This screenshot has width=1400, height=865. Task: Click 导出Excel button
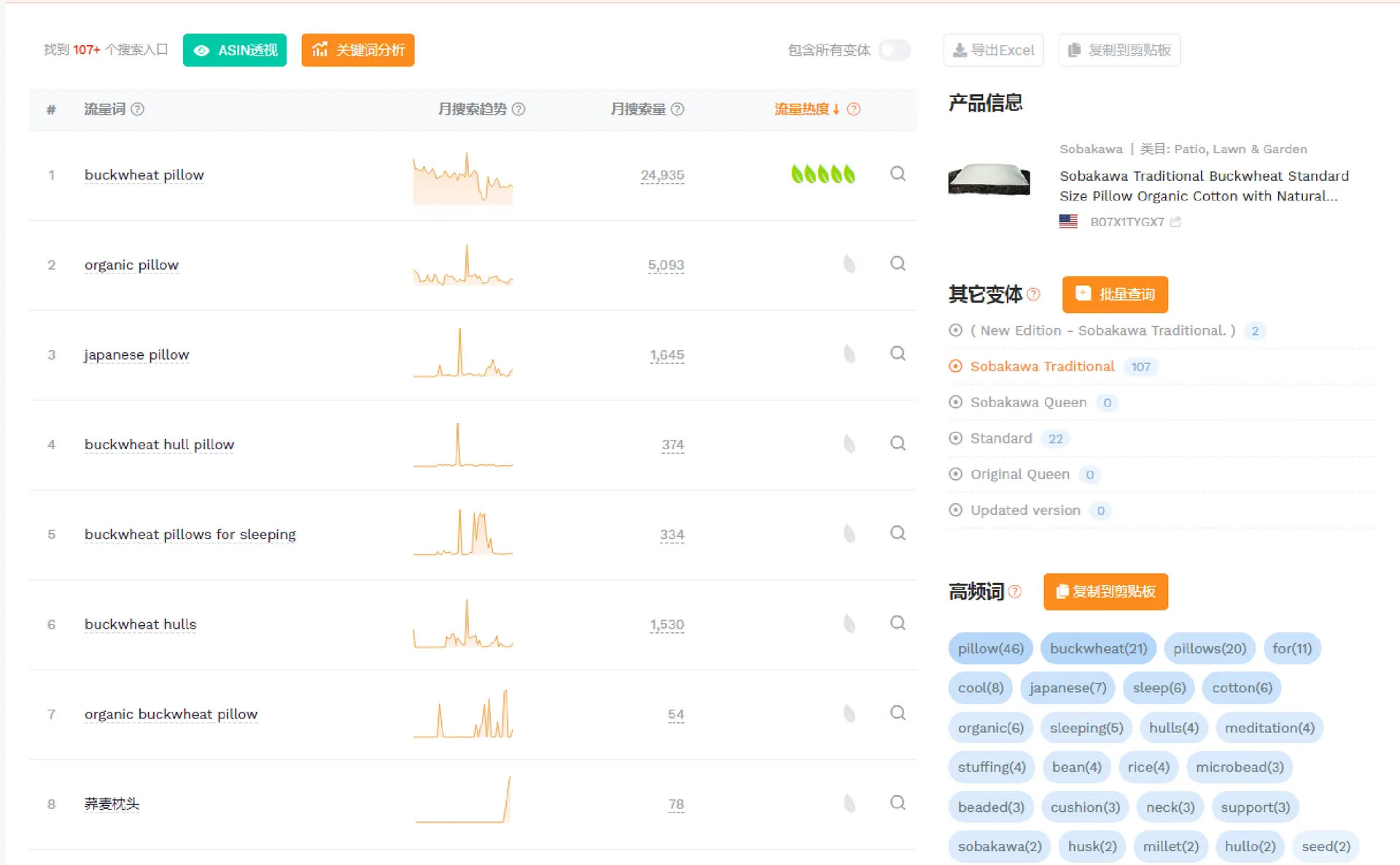993,50
